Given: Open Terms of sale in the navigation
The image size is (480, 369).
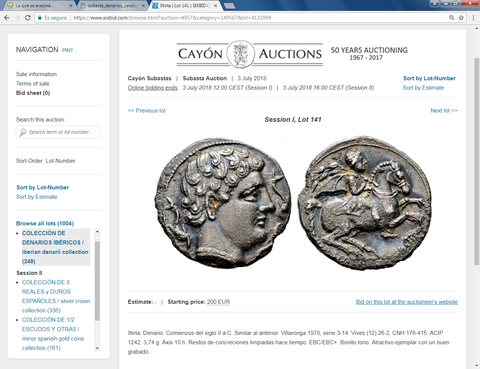Looking at the screenshot, I should coord(33,83).
